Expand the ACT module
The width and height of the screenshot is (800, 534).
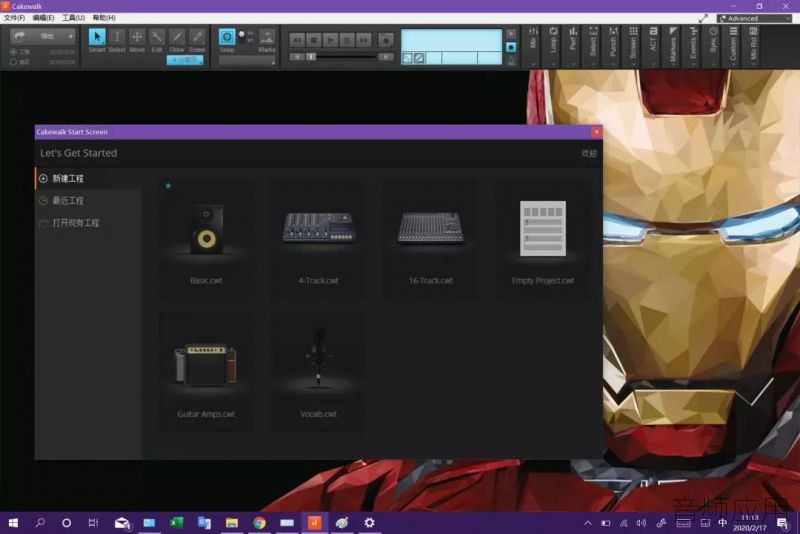pyautogui.click(x=653, y=46)
